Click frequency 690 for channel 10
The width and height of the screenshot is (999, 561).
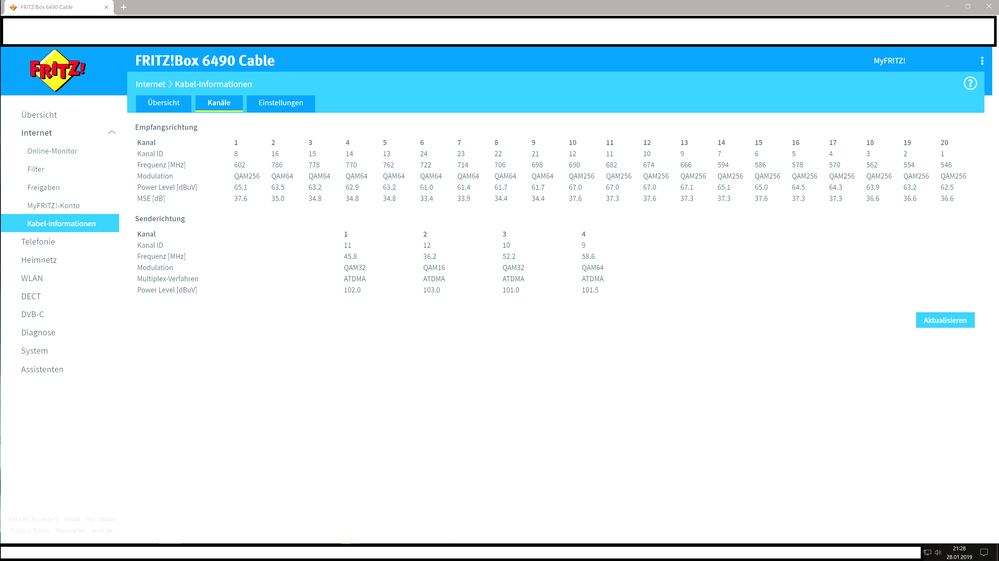tap(574, 165)
